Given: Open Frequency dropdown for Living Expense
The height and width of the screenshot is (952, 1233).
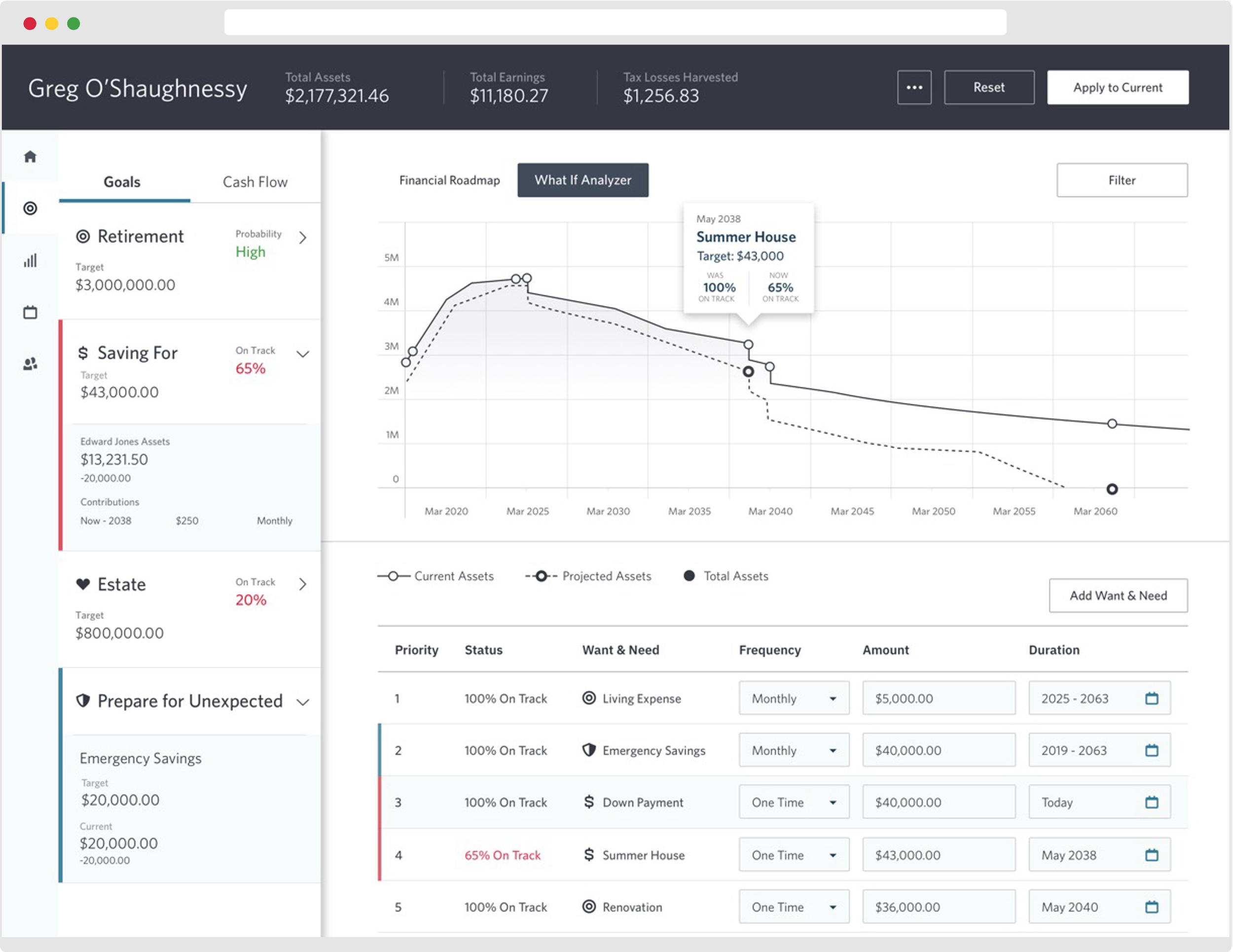Looking at the screenshot, I should pos(793,698).
